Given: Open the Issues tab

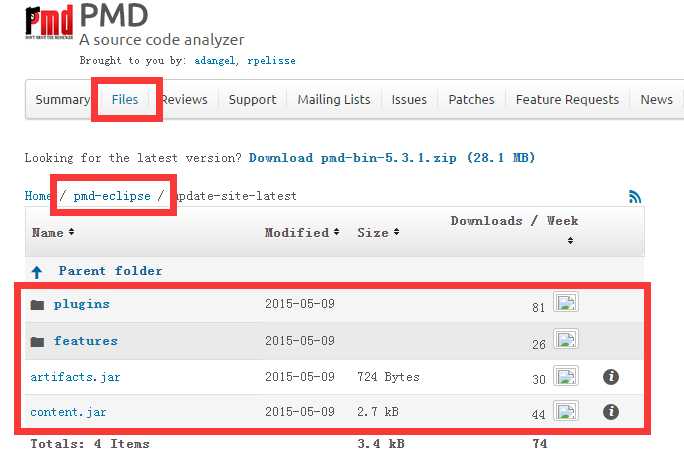Looking at the screenshot, I should pyautogui.click(x=409, y=99).
